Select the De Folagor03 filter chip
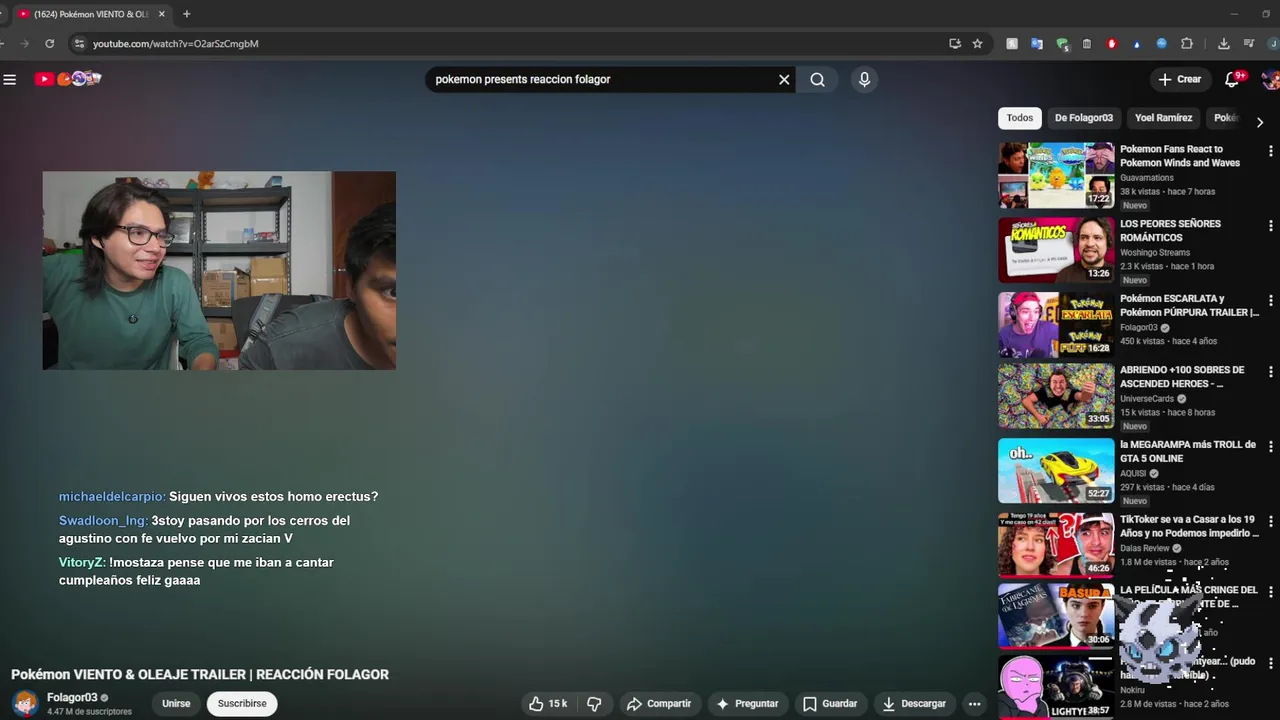Screen dimensions: 1280x720 pos(1083,118)
